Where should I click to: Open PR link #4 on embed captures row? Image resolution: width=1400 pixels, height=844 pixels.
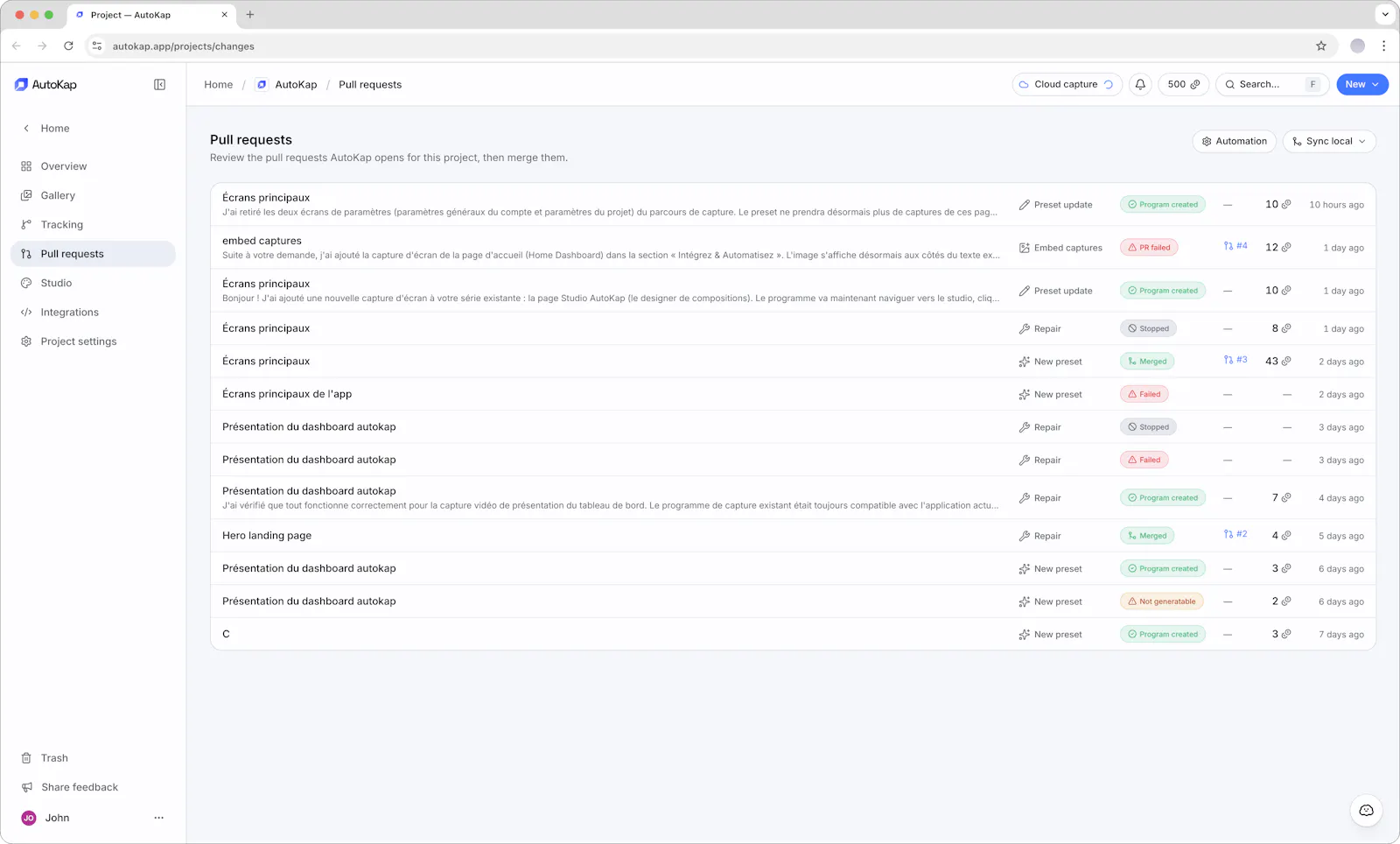pyautogui.click(x=1235, y=246)
